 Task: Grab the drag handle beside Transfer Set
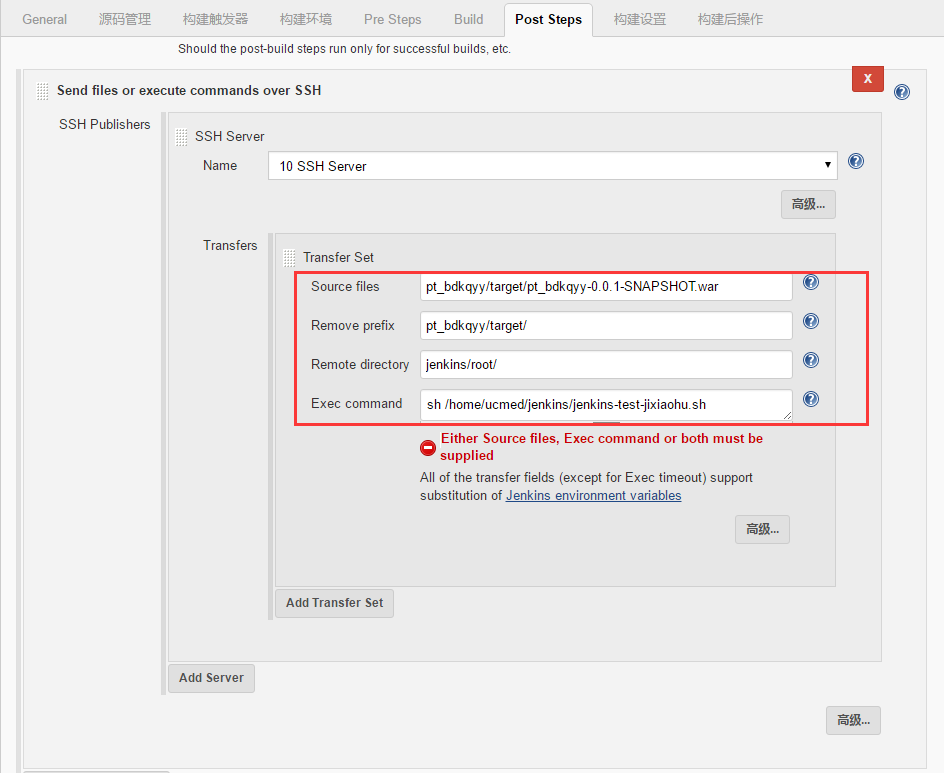pos(289,258)
